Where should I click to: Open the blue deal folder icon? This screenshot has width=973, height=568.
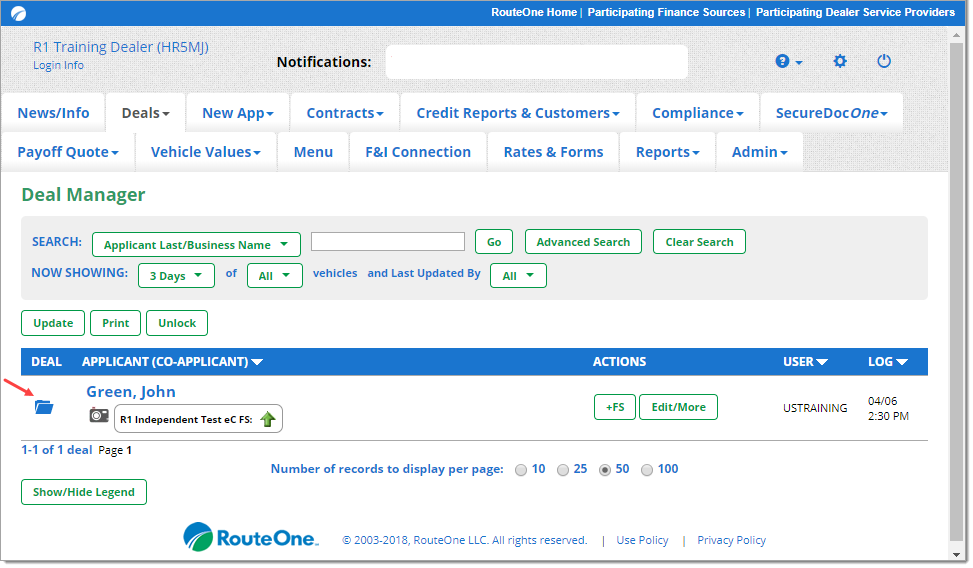(x=44, y=407)
